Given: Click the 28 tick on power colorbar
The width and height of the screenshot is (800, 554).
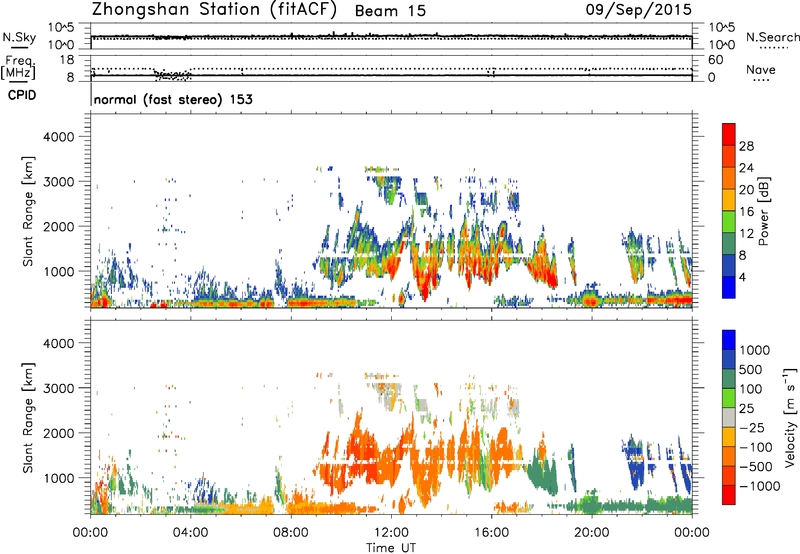Looking at the screenshot, I should click(746, 146).
